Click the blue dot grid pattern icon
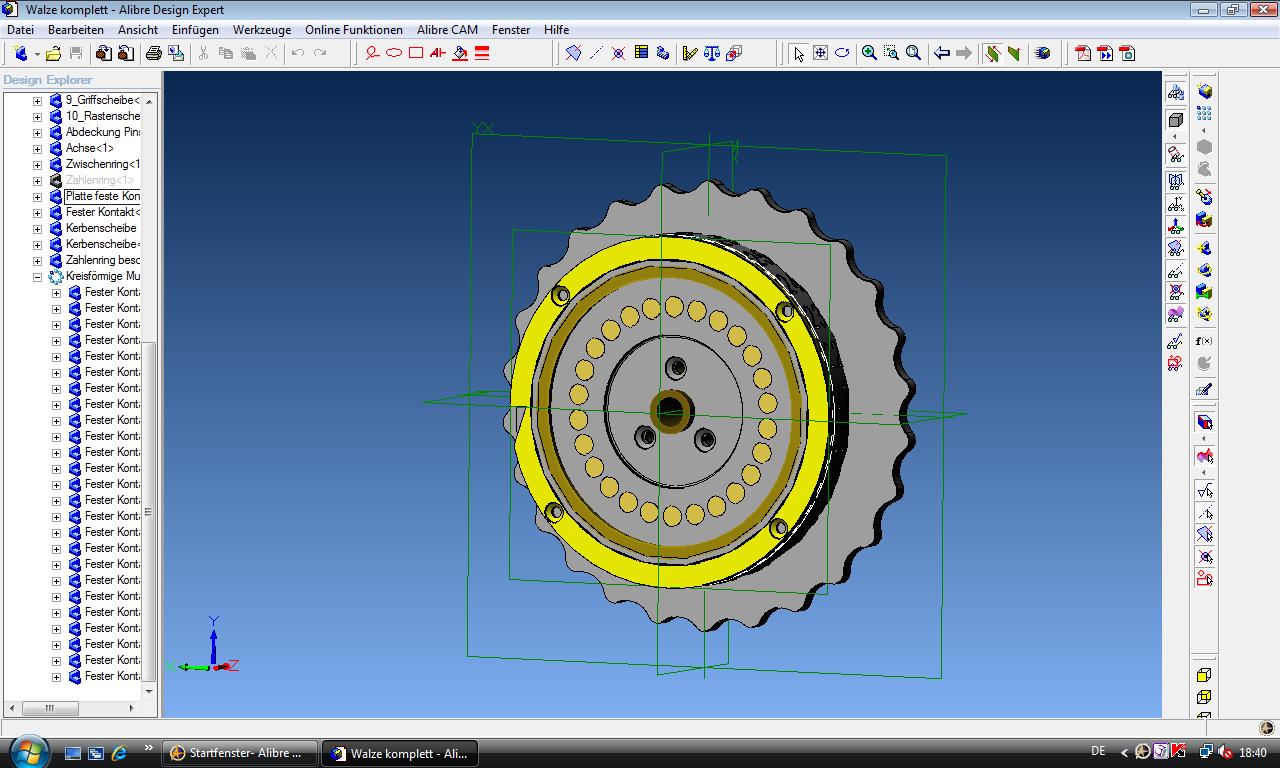 coord(1204,114)
